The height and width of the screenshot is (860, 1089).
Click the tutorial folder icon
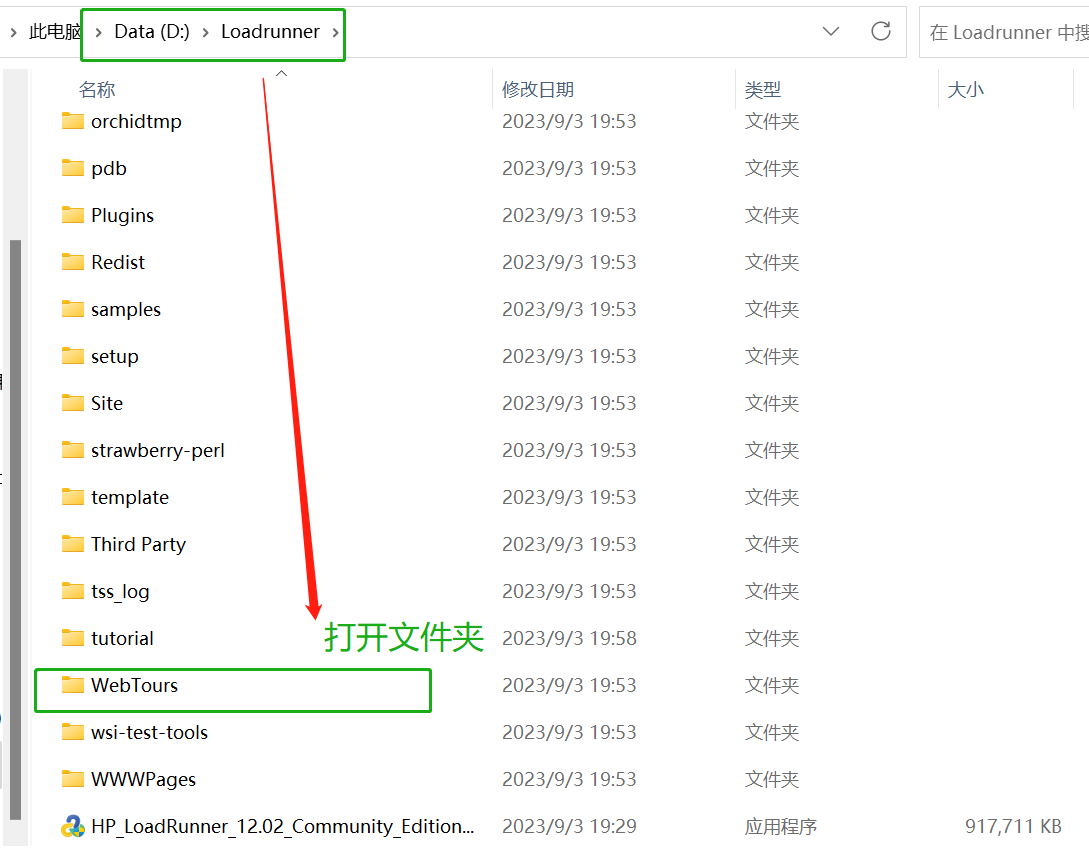click(72, 638)
